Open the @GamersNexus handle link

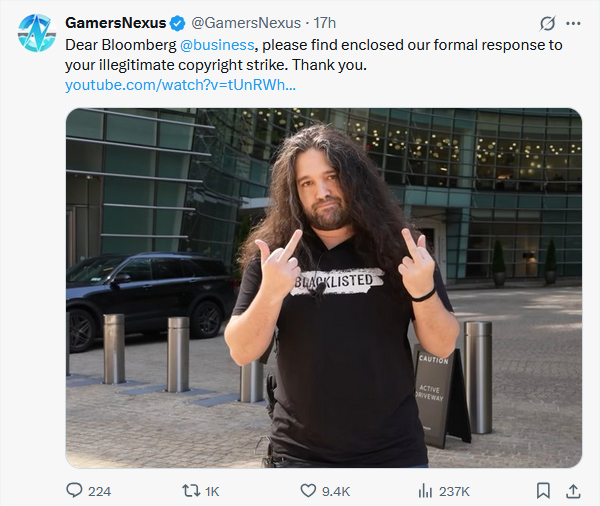pyautogui.click(x=246, y=23)
